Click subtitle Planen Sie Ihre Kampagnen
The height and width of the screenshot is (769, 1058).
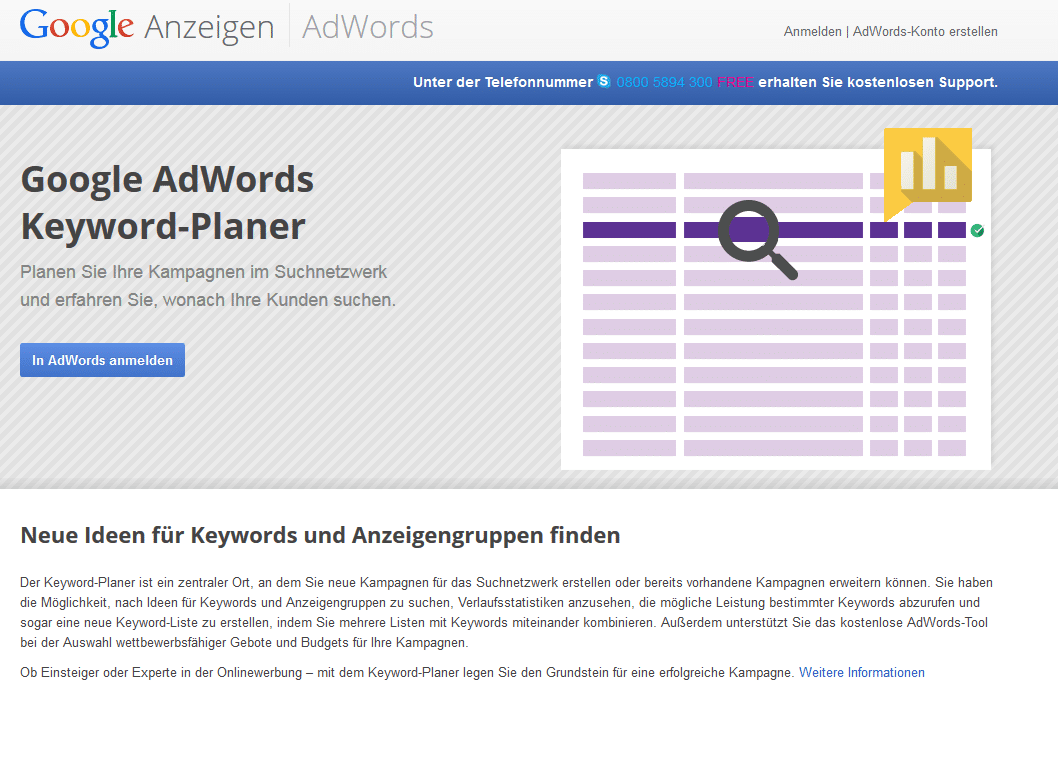click(208, 286)
